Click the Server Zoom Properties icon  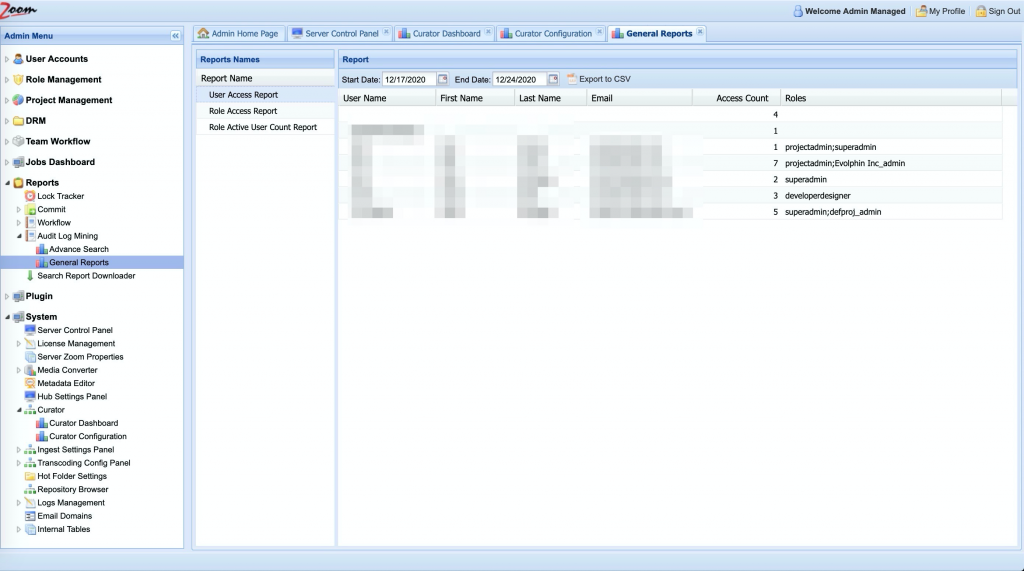30,357
